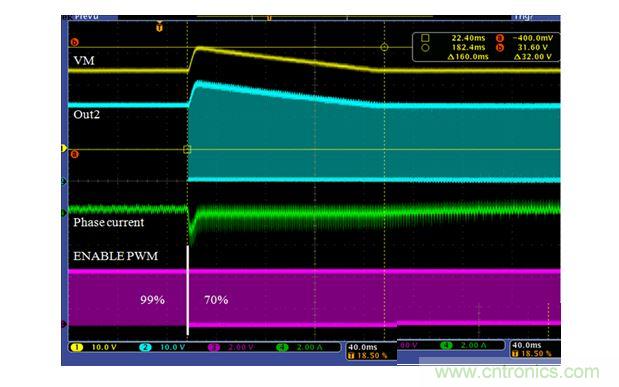This screenshot has width=619, height=387.
Task: Click the Phase current label
Action: (x=109, y=222)
